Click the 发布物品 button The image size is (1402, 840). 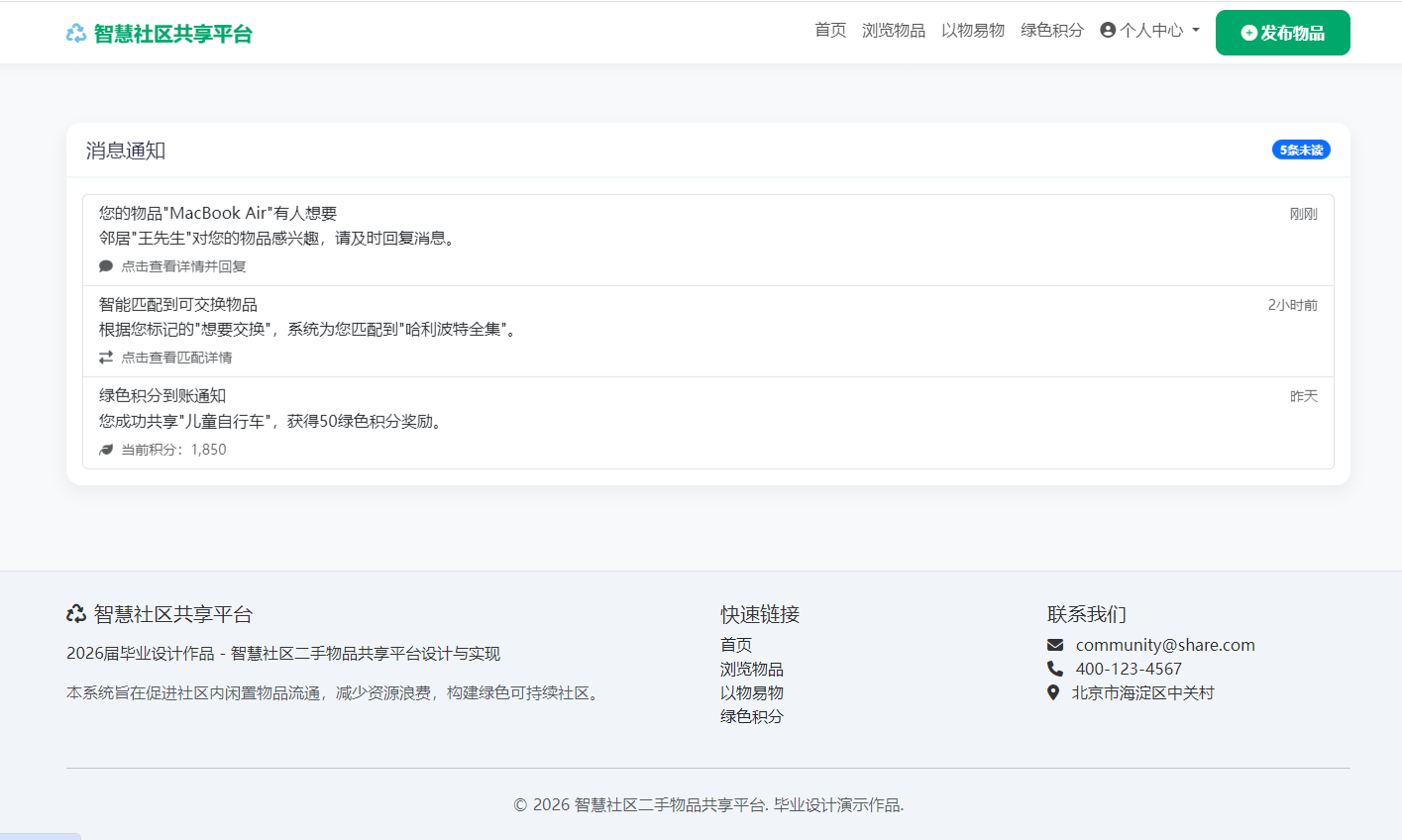click(x=1283, y=33)
